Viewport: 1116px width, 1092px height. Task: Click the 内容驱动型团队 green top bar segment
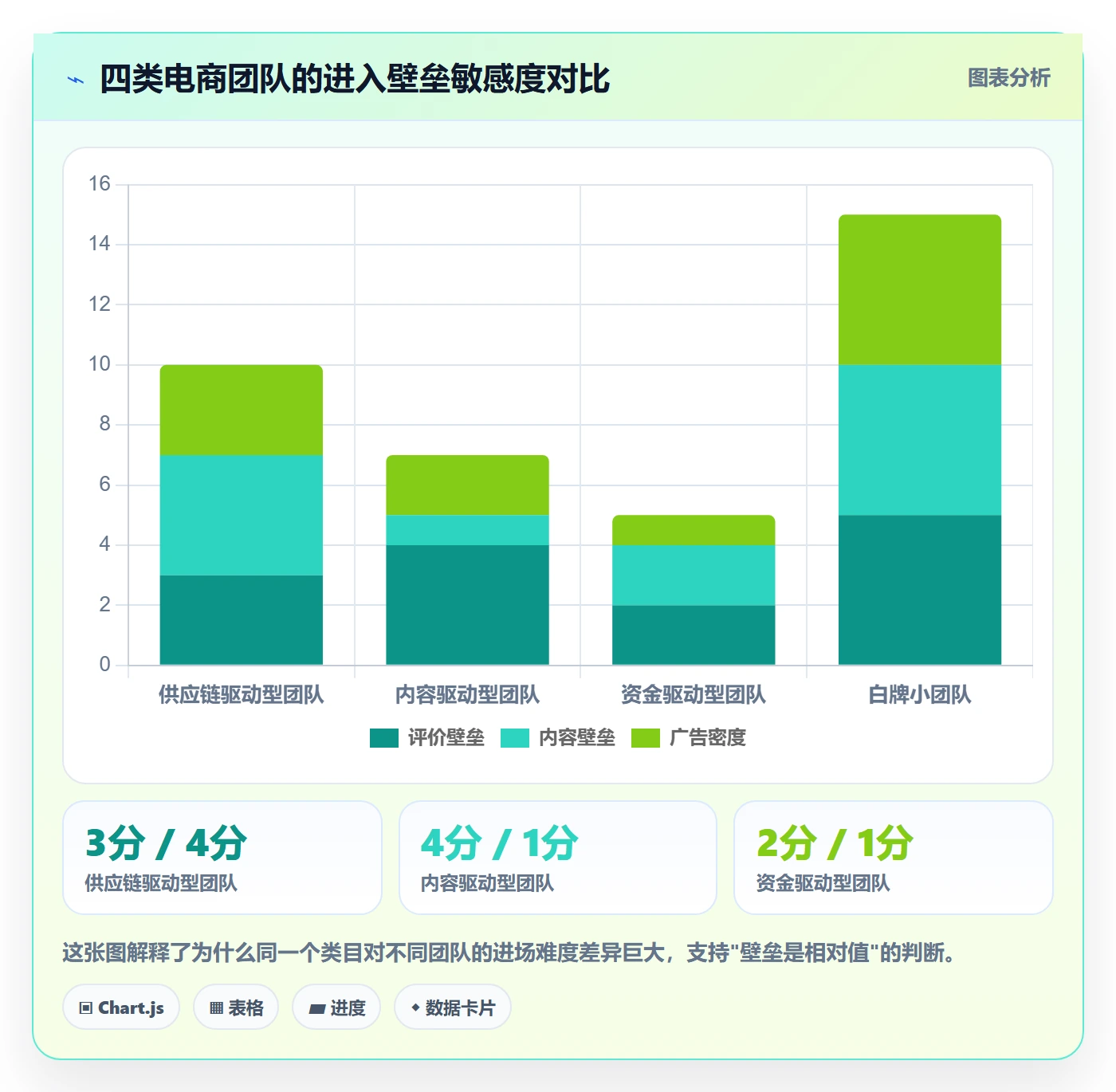click(x=468, y=485)
